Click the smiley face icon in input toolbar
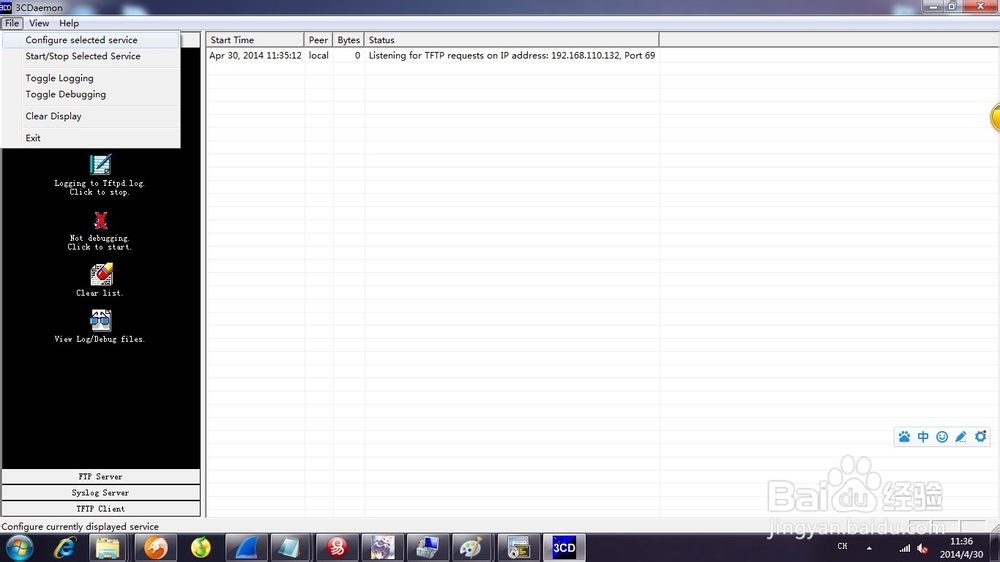This screenshot has width=1000, height=562. (942, 437)
